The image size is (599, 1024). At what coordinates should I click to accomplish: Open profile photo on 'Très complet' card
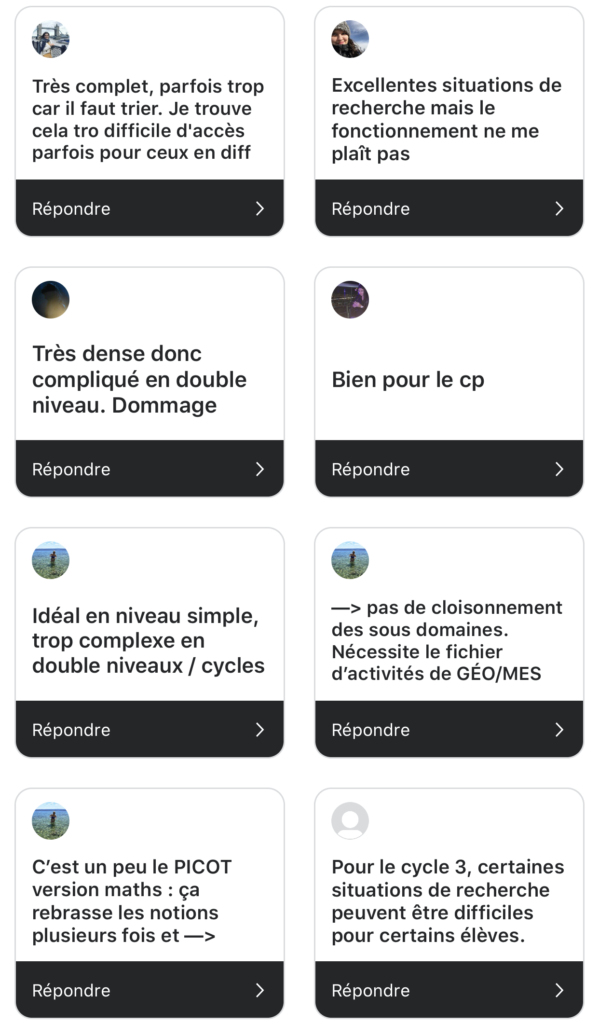point(50,39)
